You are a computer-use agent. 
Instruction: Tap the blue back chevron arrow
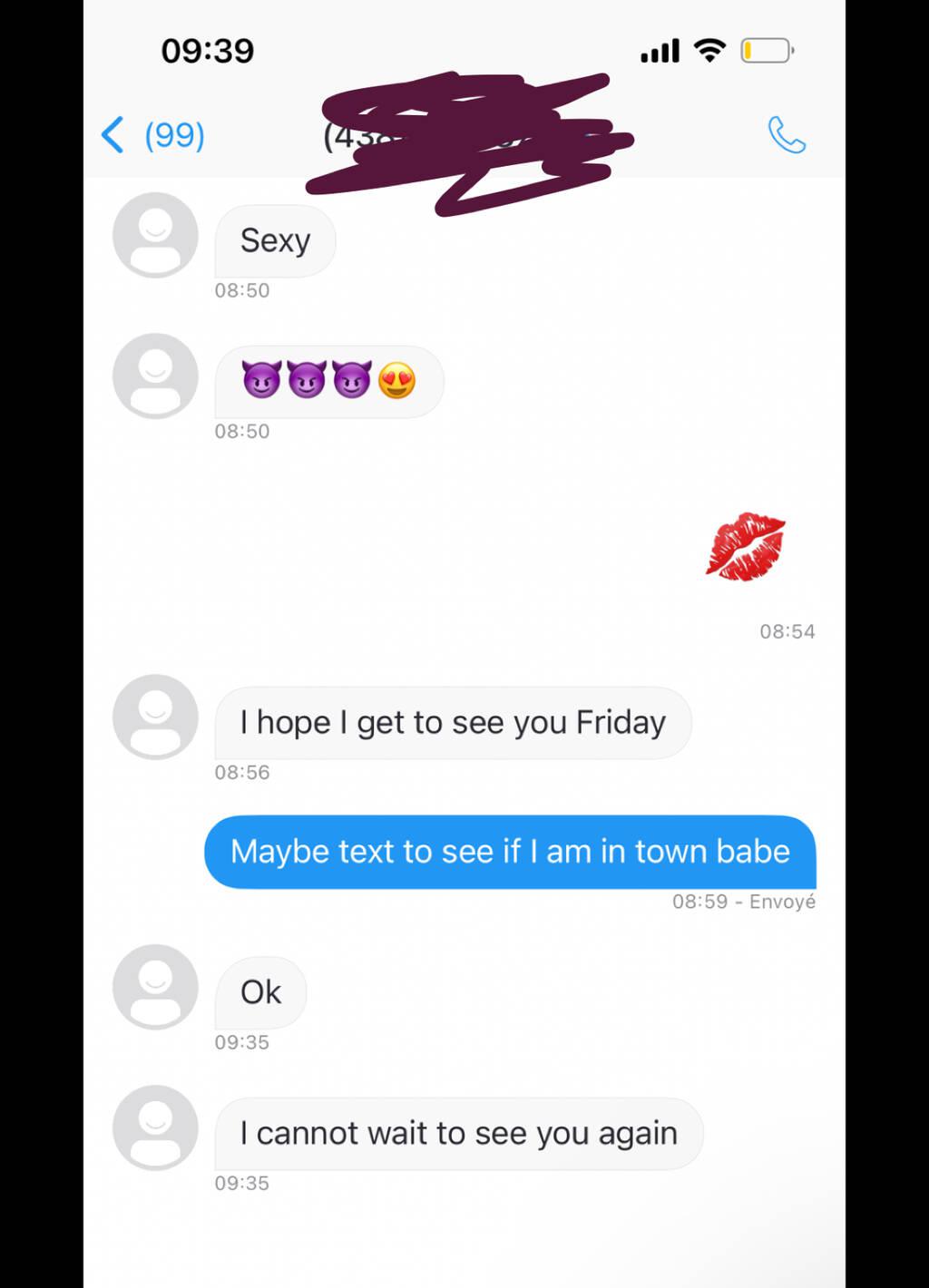[x=112, y=135]
